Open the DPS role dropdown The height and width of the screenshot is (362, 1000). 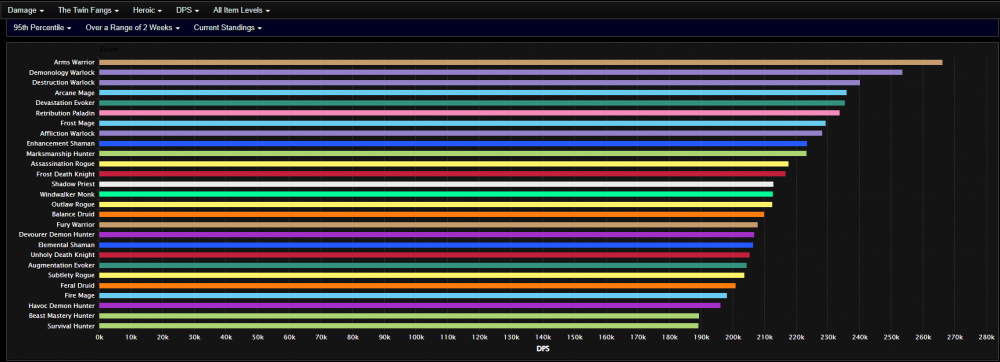(x=188, y=11)
